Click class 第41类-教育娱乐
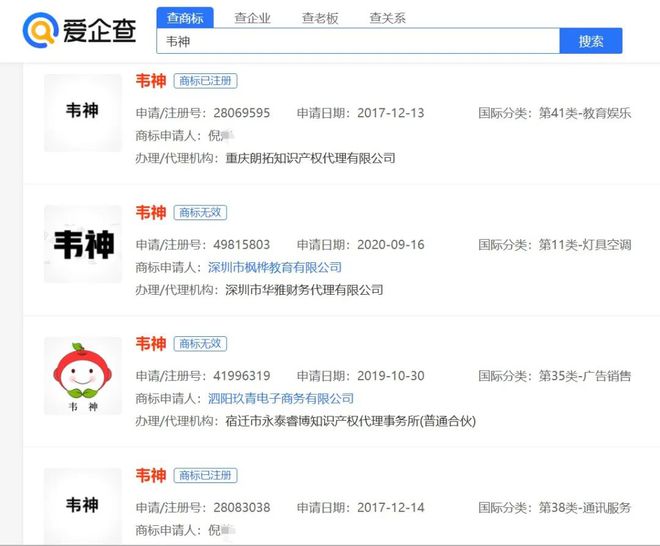660x546 pixels. click(585, 113)
